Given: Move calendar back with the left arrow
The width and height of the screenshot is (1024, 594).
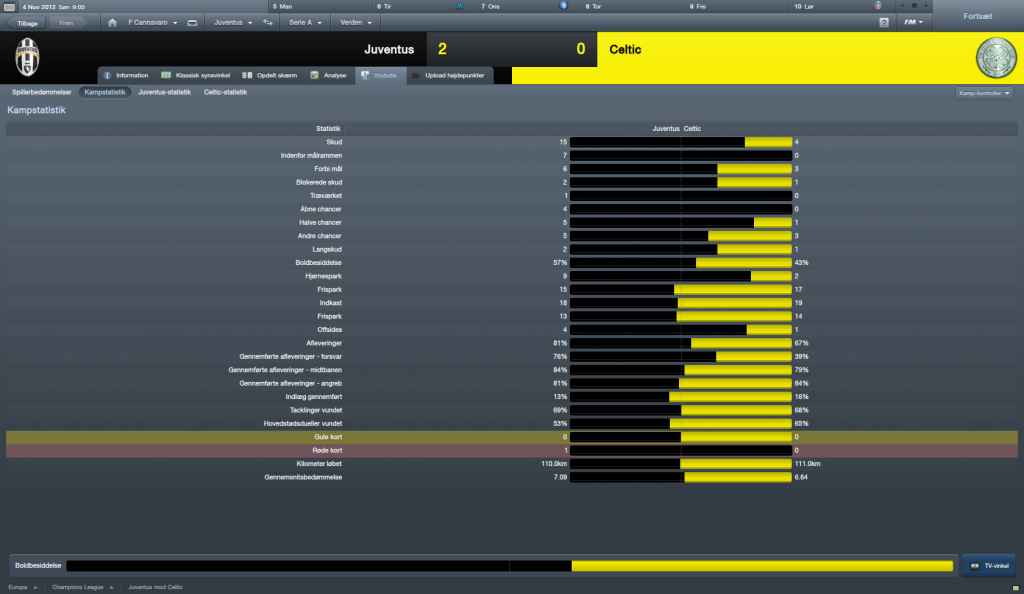Looking at the screenshot, I should (x=902, y=6).
